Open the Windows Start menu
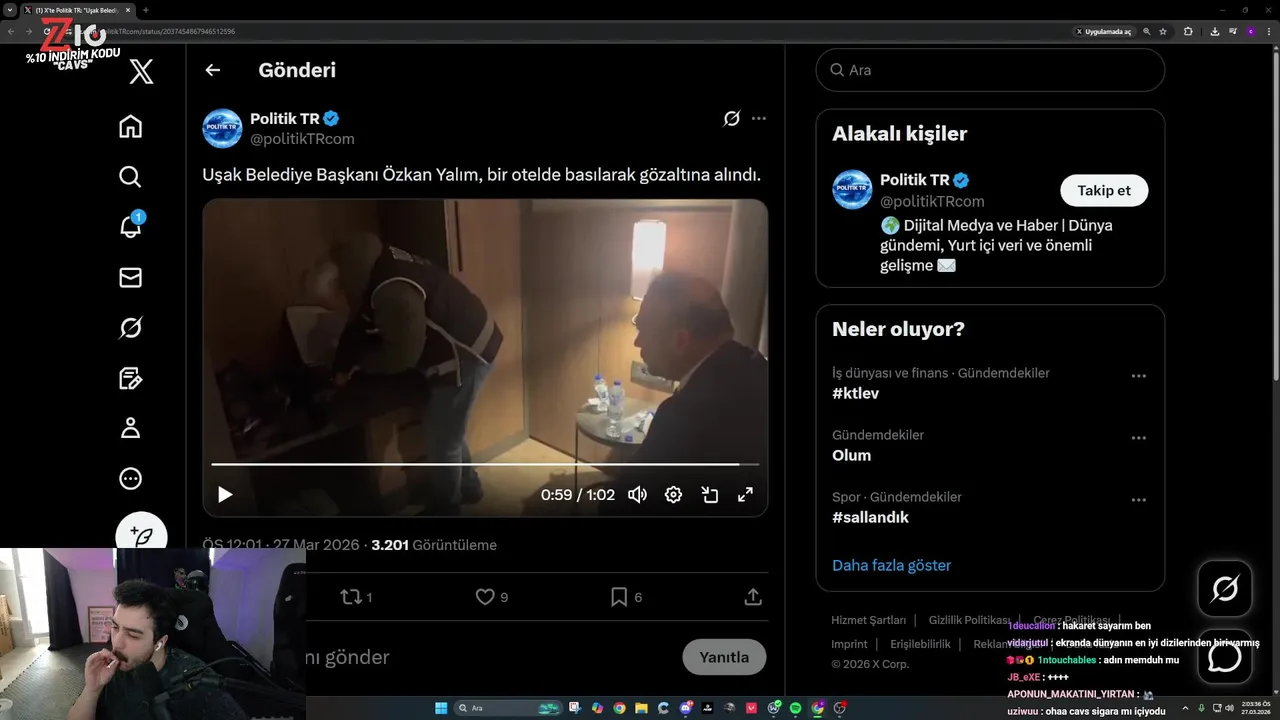This screenshot has height=720, width=1280. (441, 708)
